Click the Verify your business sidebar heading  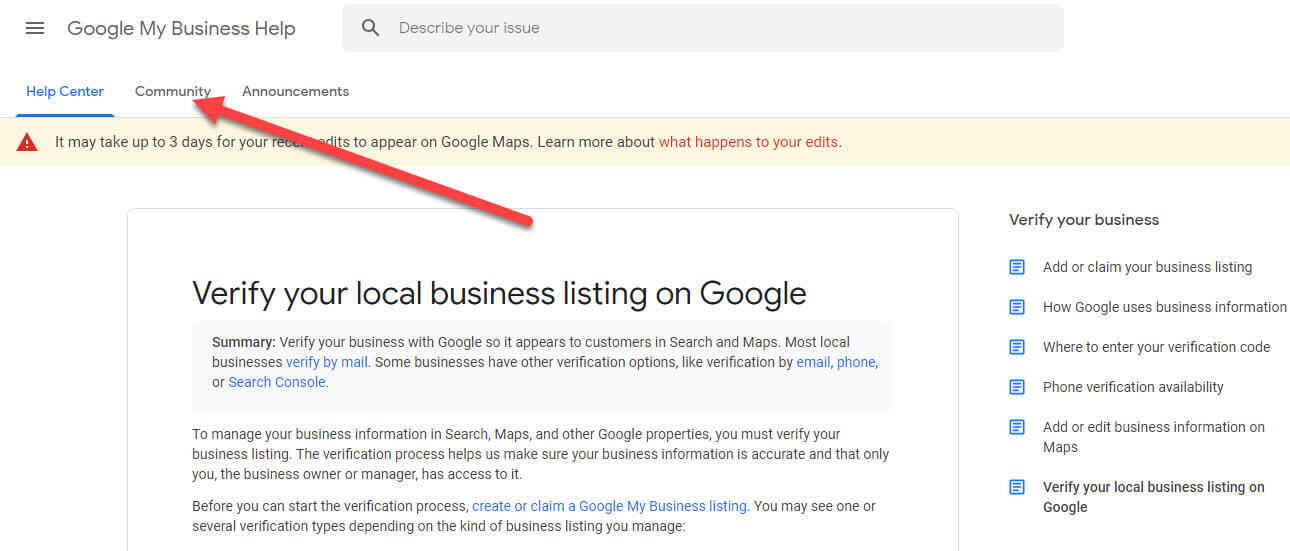tap(1084, 220)
